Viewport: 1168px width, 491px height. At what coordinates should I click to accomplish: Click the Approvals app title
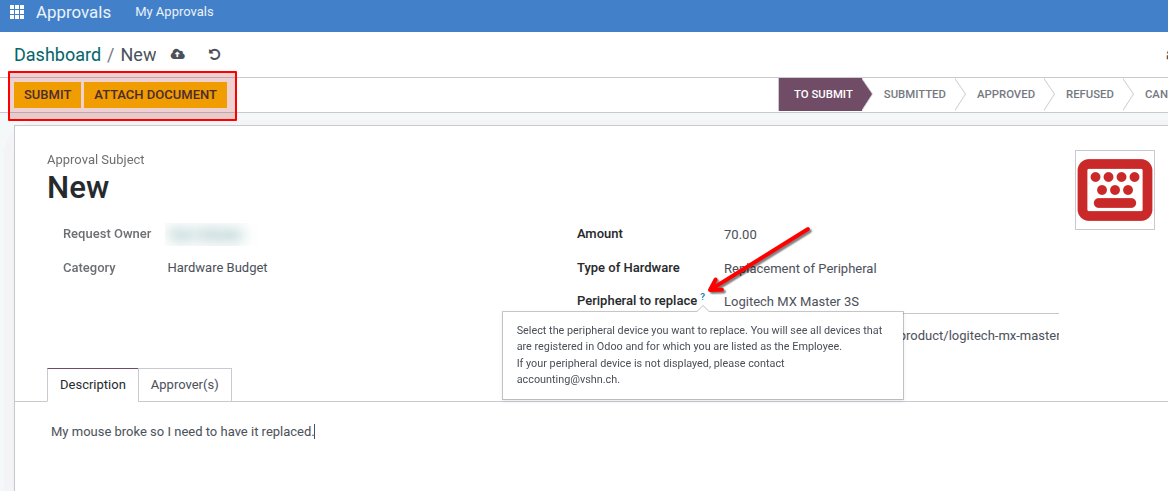point(74,13)
